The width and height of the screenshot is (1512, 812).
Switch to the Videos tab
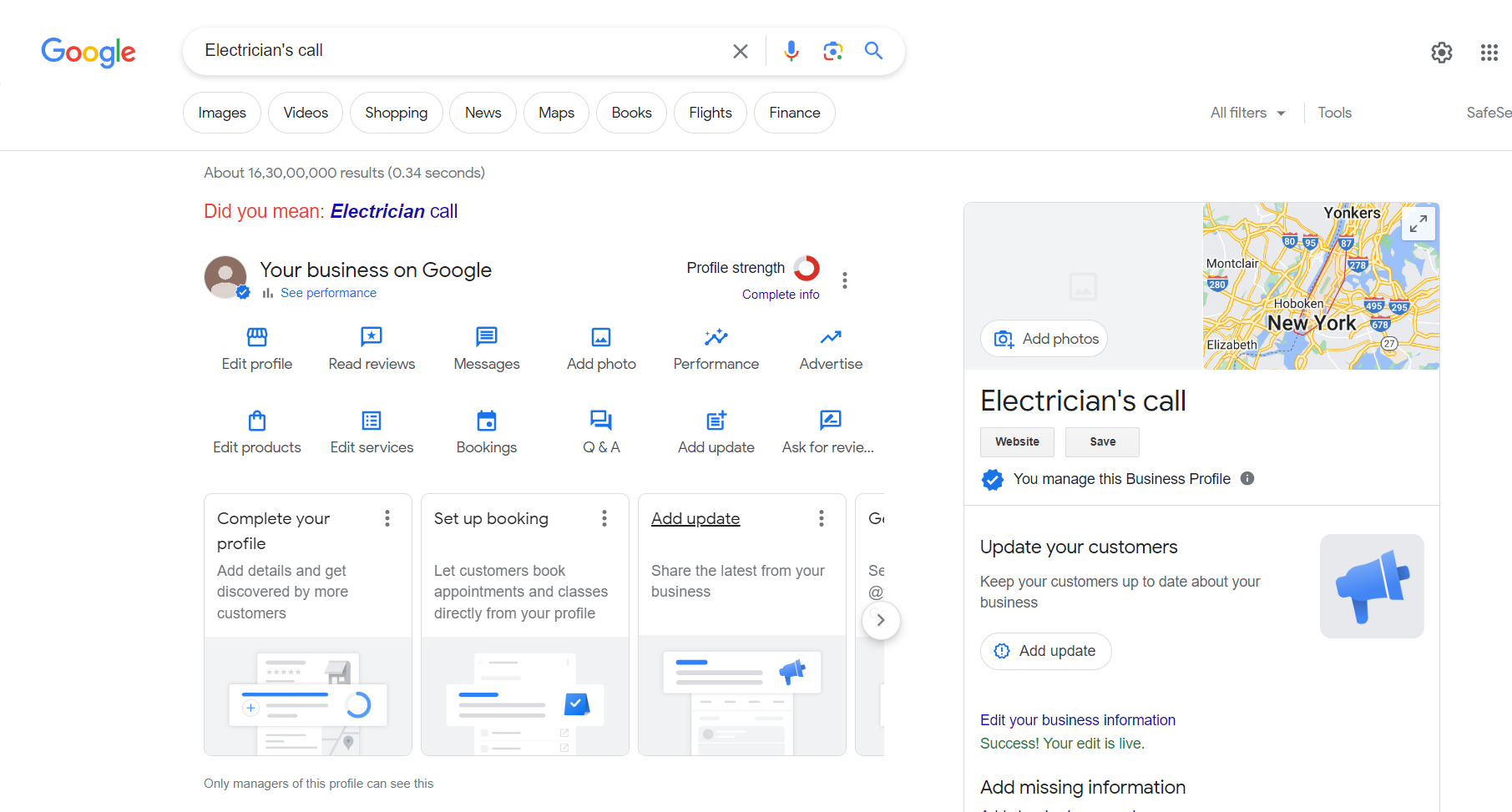[306, 113]
